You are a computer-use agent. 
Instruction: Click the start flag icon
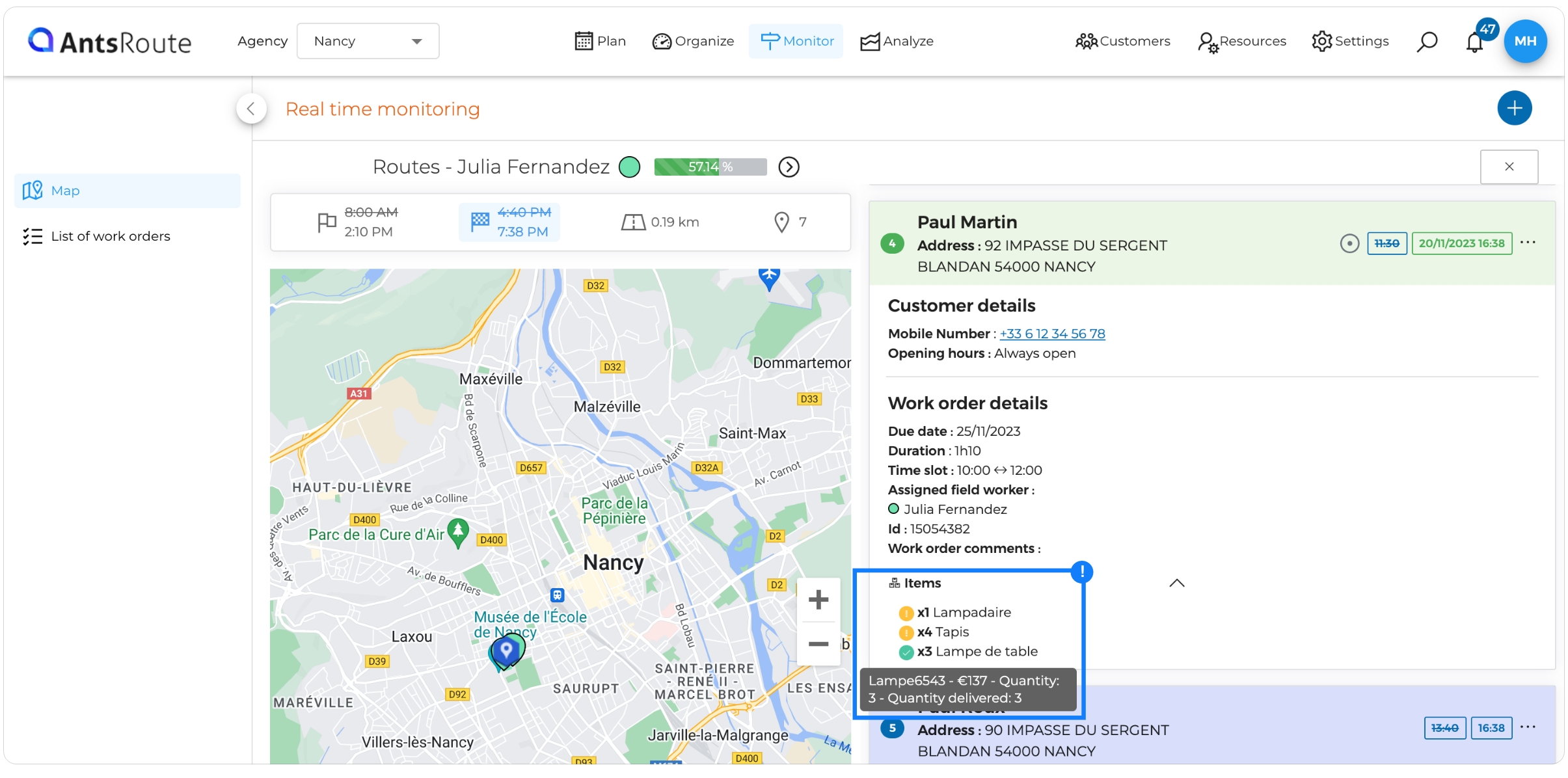click(327, 222)
